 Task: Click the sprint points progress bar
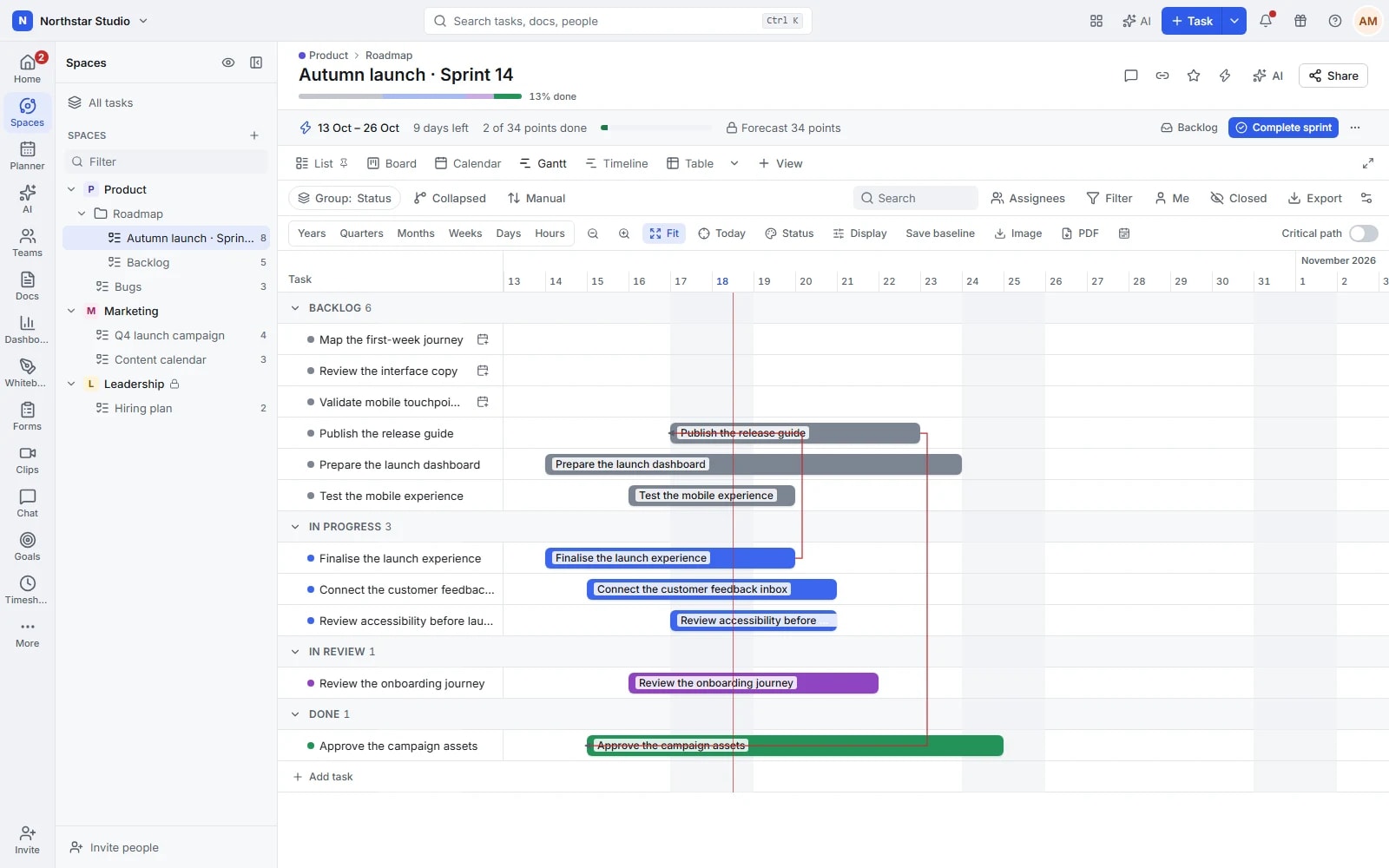(x=656, y=128)
